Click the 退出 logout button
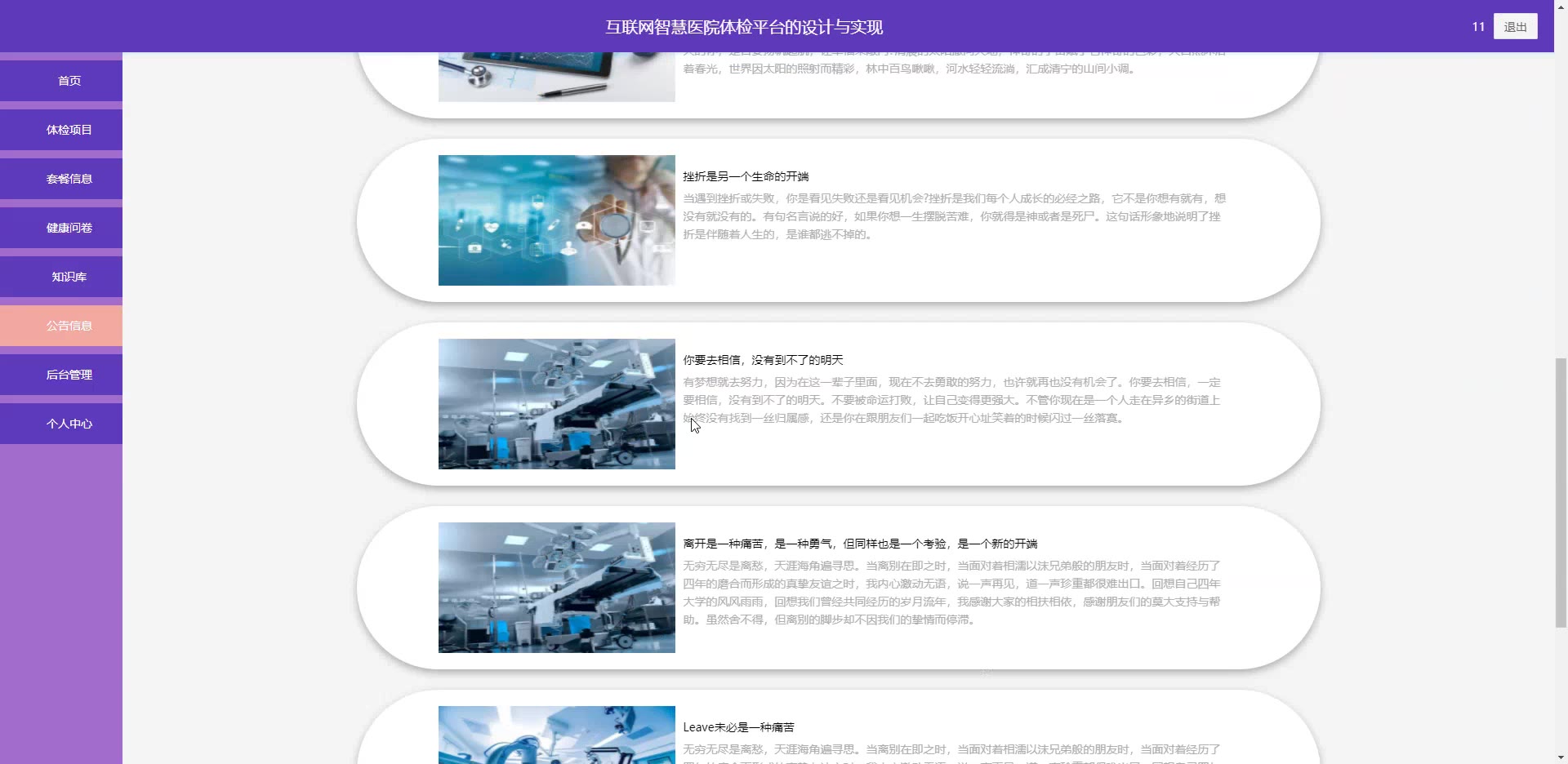This screenshot has height=764, width=1568. coord(1515,26)
